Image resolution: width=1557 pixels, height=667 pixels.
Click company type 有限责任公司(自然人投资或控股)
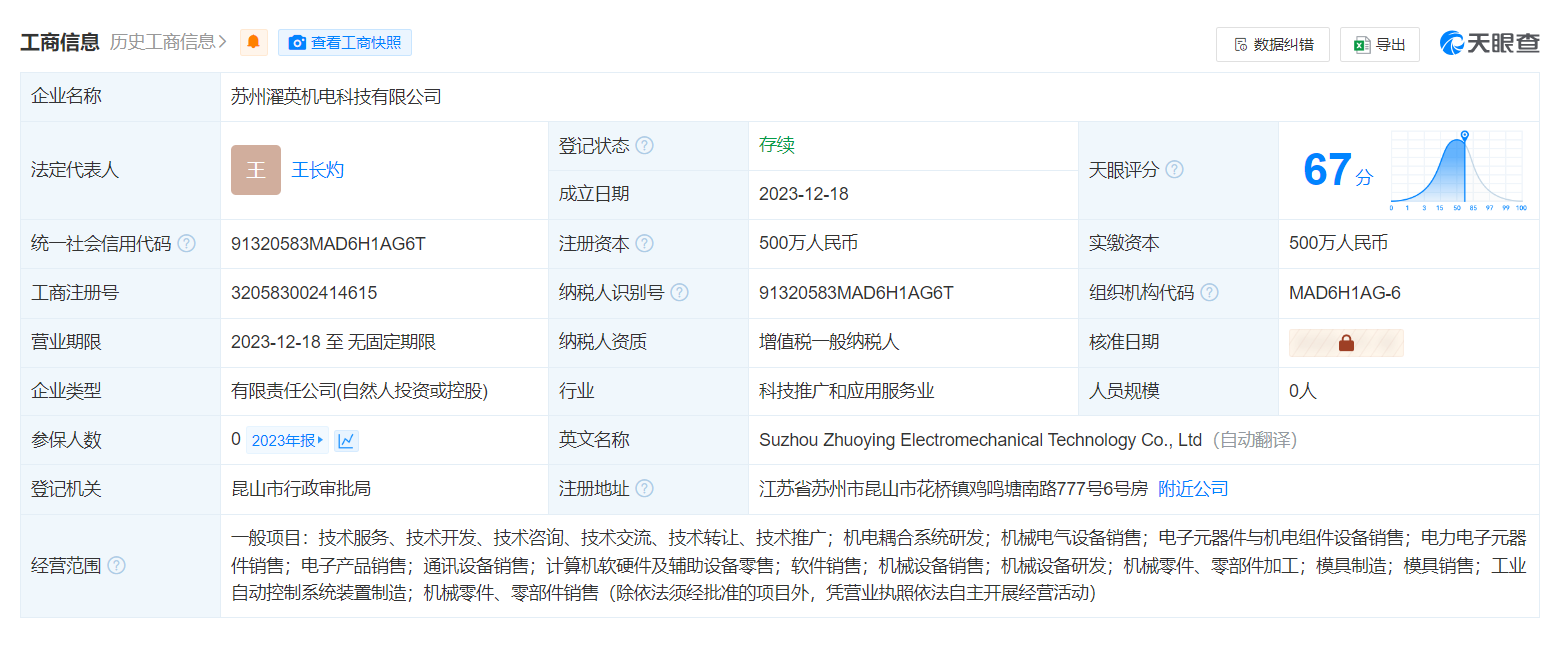coord(360,391)
